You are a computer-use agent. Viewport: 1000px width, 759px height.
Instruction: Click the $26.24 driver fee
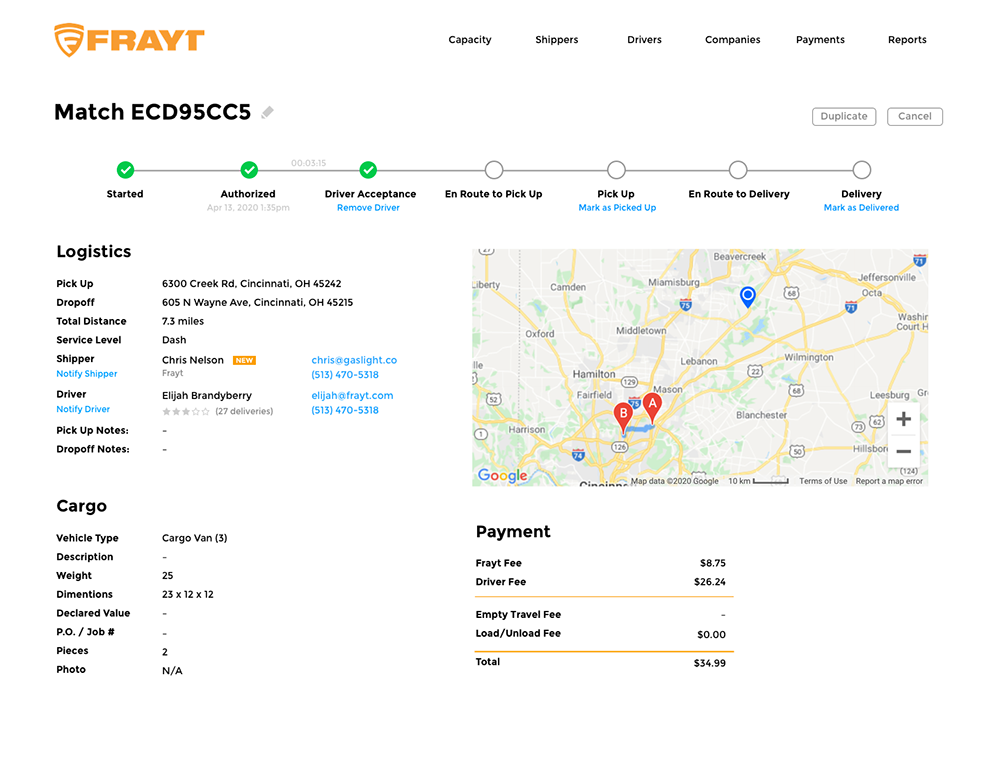click(710, 582)
